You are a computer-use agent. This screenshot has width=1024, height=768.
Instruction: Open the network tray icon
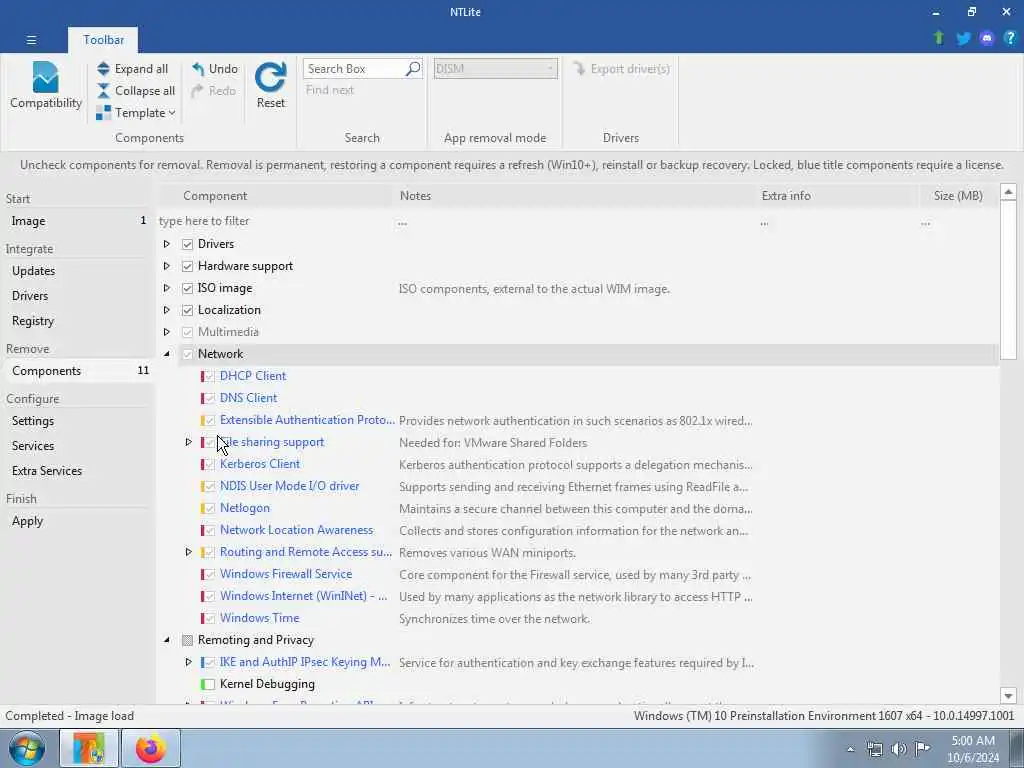click(874, 749)
